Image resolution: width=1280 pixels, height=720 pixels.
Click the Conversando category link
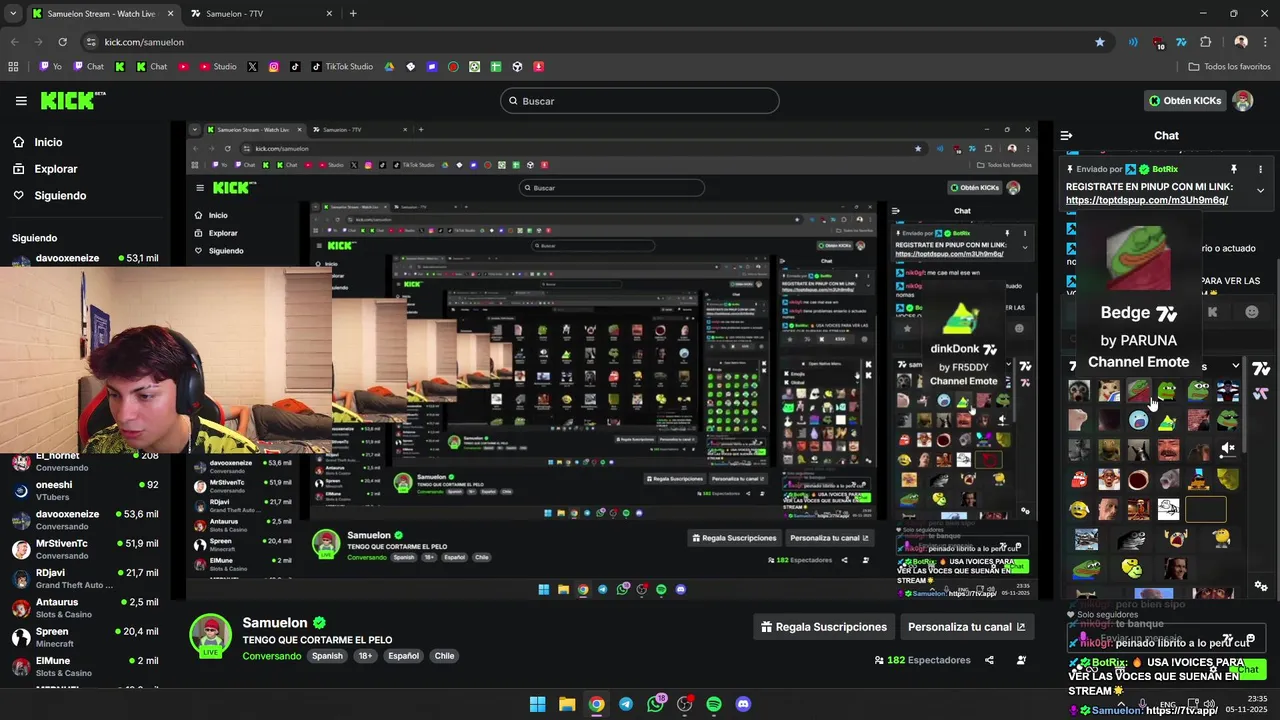click(271, 656)
